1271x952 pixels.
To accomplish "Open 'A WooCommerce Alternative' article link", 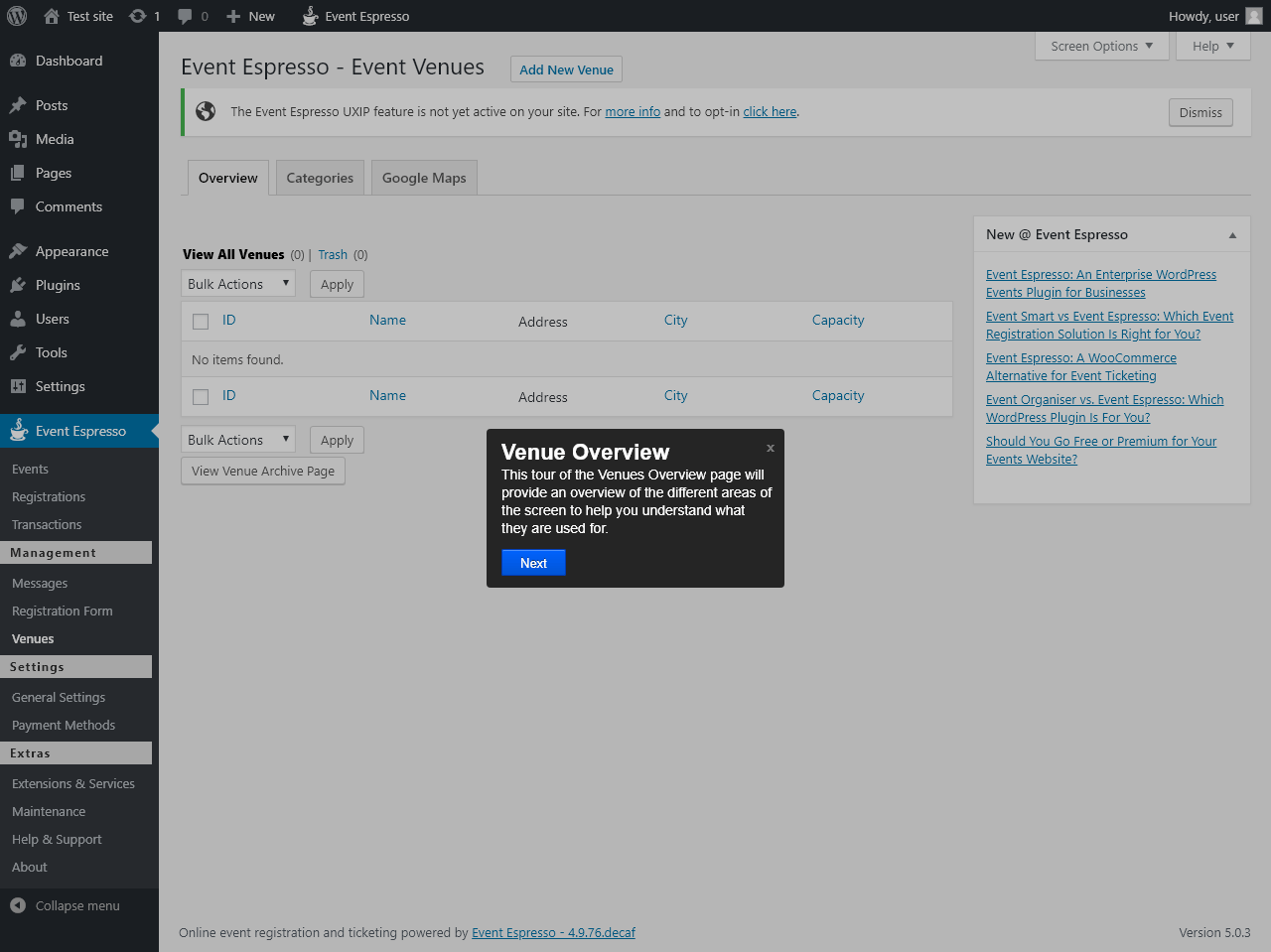I will coord(1081,366).
